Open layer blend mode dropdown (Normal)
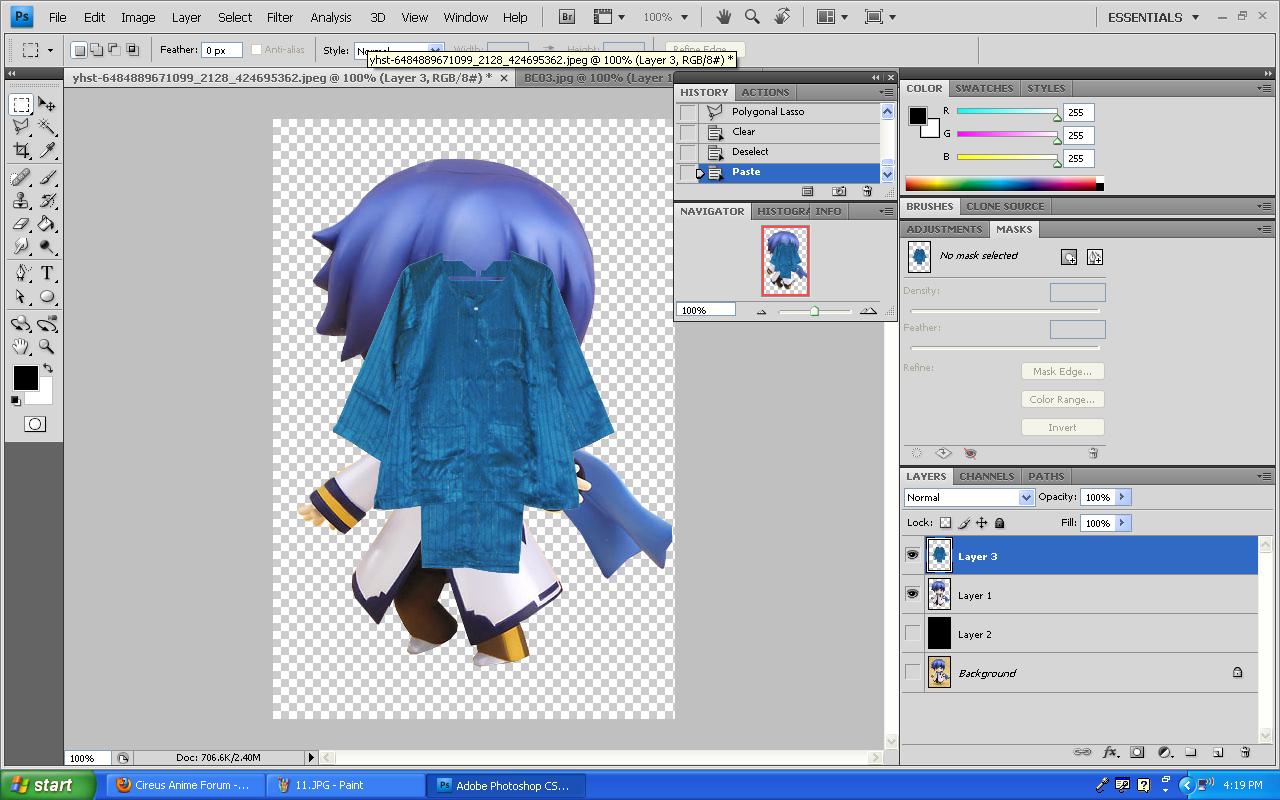This screenshot has width=1280, height=800. 969,497
